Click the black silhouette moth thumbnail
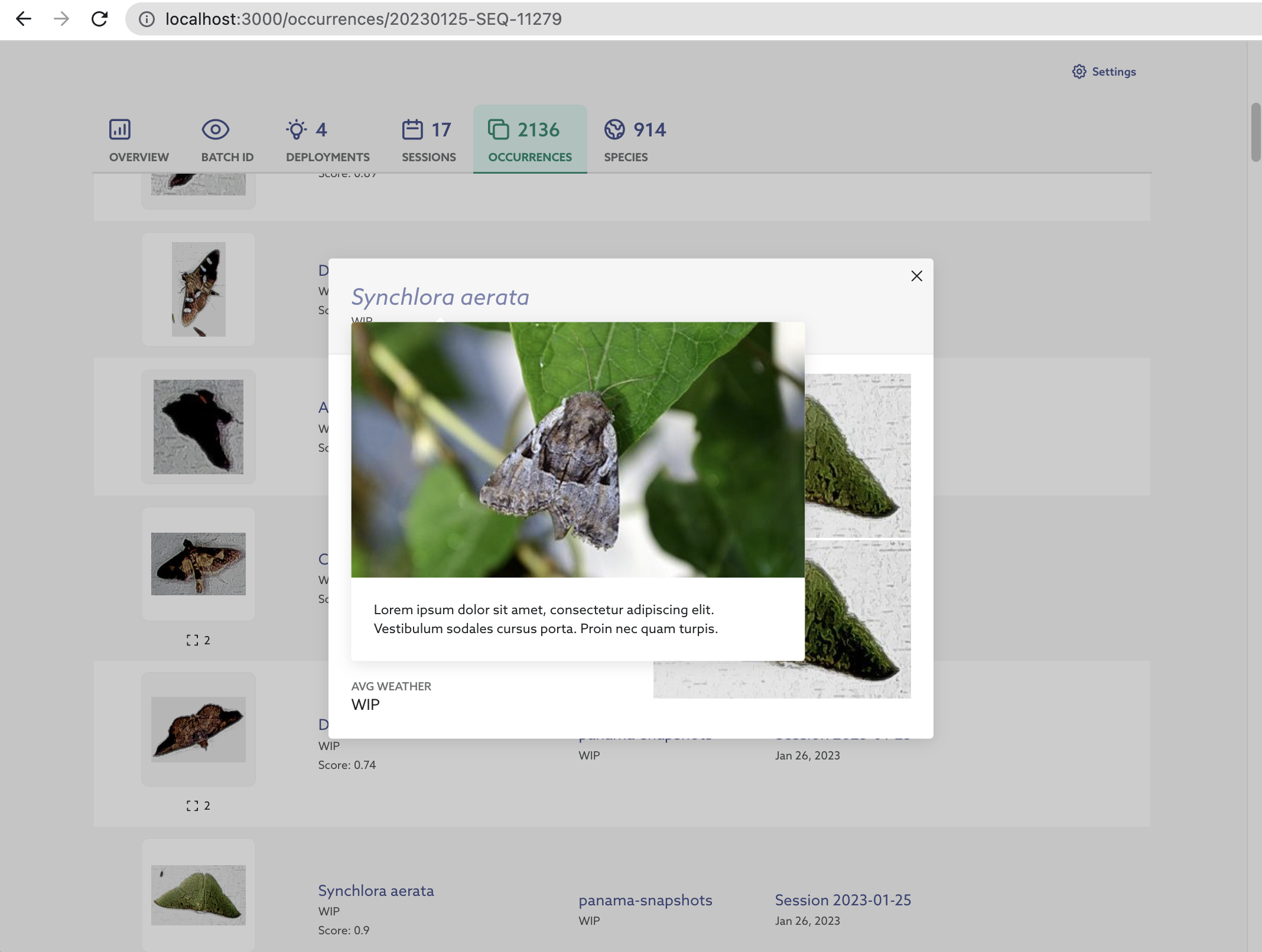This screenshot has width=1262, height=952. [199, 426]
